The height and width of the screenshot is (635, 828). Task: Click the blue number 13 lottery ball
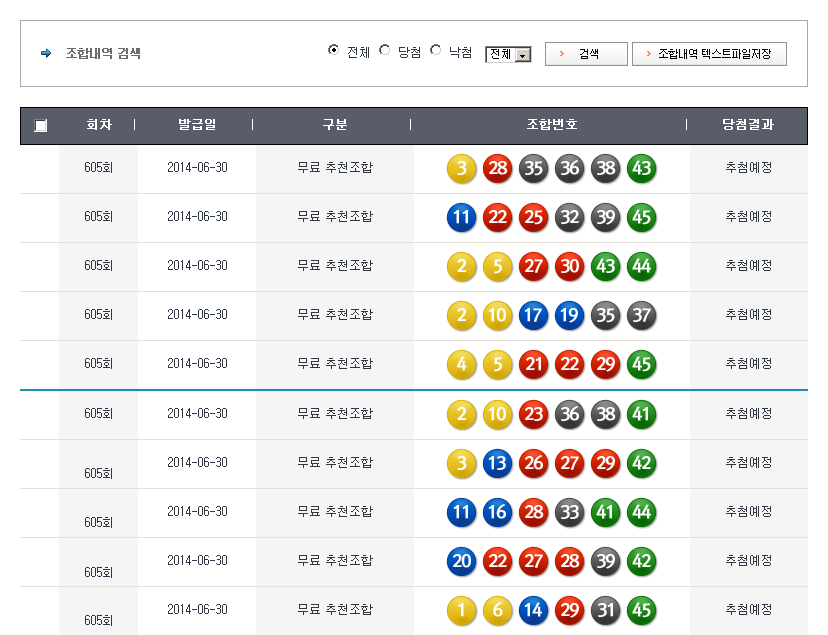click(497, 463)
